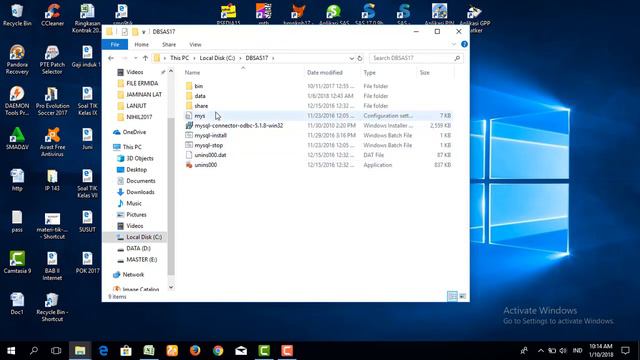Select Documents in navigation pane
Screen dimensions: 640x360
click(x=136, y=181)
